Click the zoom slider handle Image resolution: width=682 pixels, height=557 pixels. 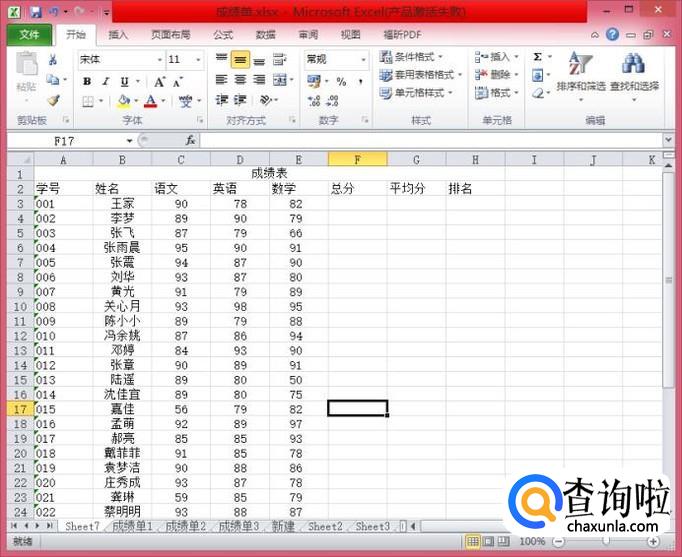(x=606, y=541)
